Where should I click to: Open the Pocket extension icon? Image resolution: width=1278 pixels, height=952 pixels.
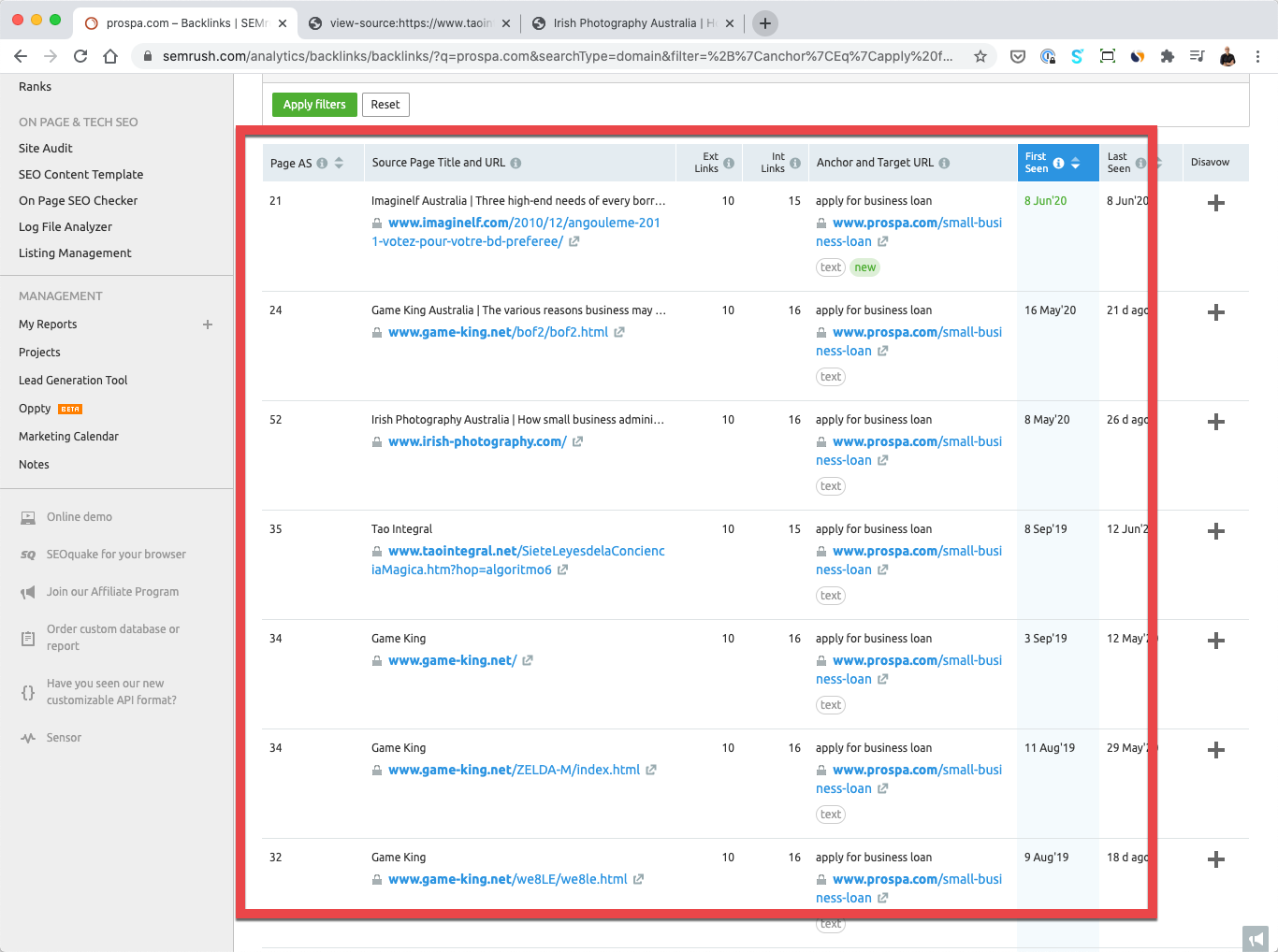coord(1018,56)
